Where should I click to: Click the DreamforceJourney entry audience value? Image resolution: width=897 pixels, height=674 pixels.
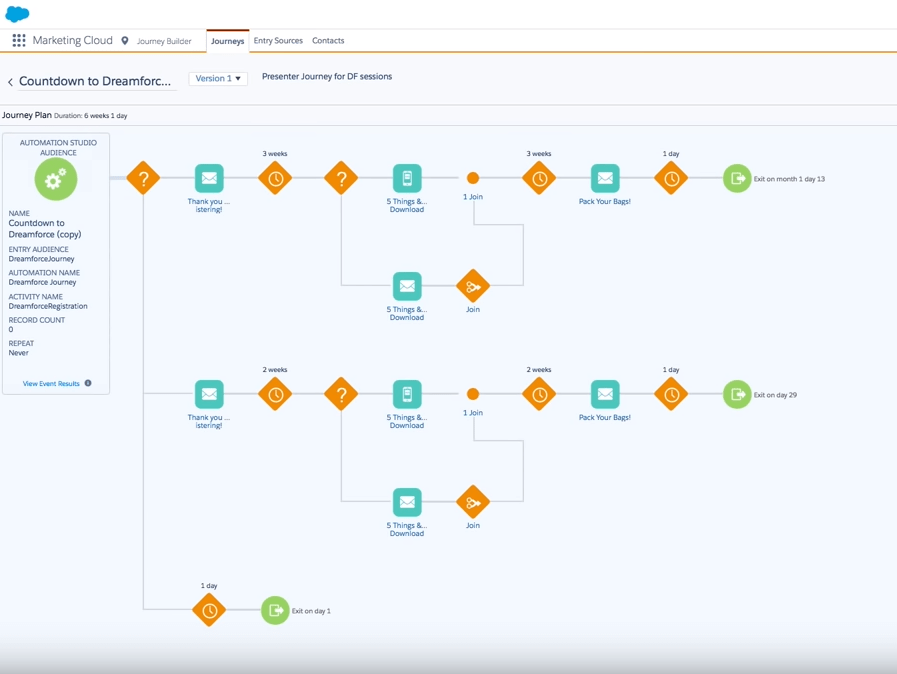click(41, 259)
